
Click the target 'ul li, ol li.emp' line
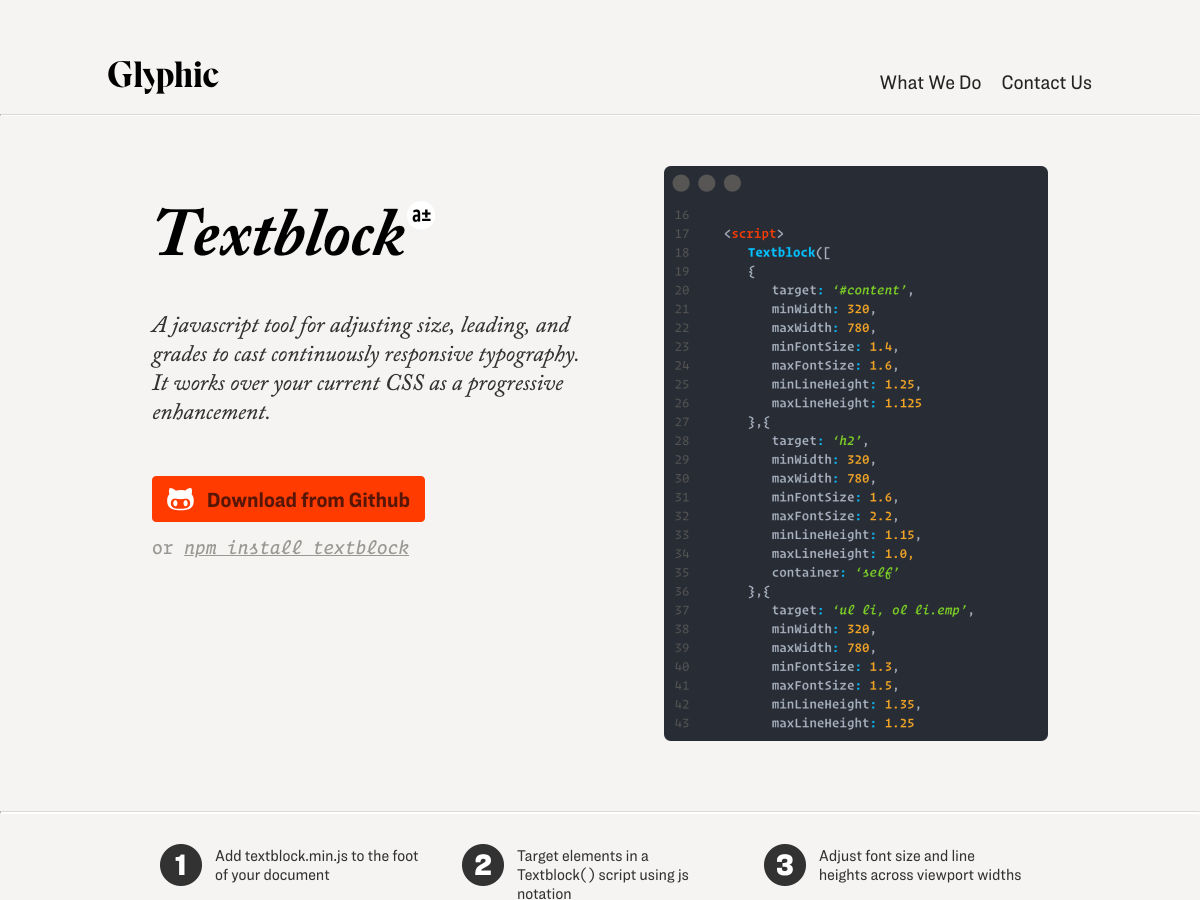(x=872, y=610)
